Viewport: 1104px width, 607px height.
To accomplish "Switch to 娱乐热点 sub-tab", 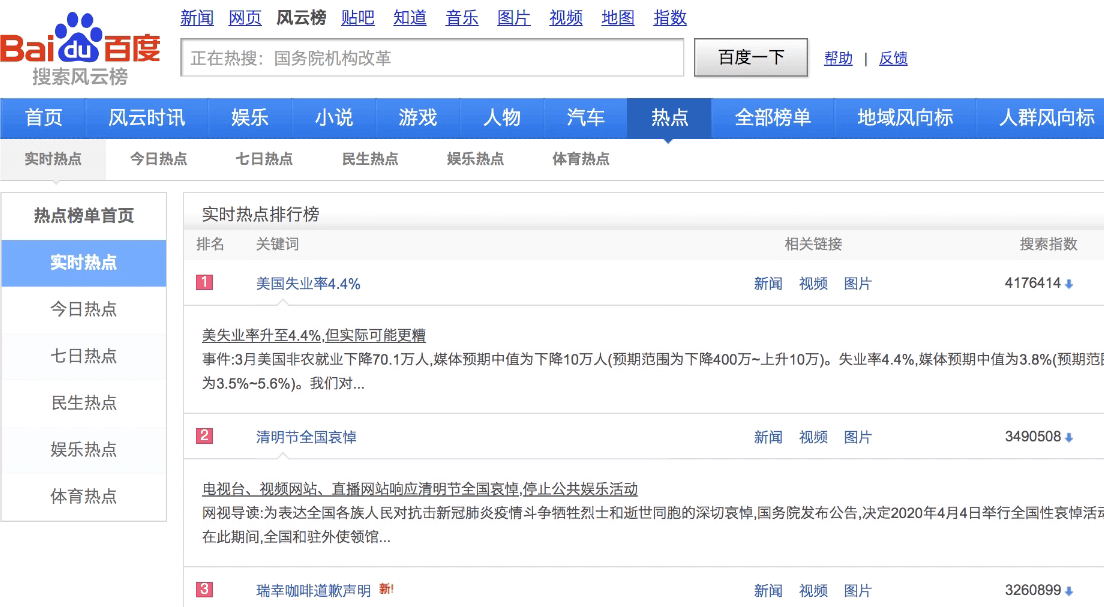I will pyautogui.click(x=475, y=159).
